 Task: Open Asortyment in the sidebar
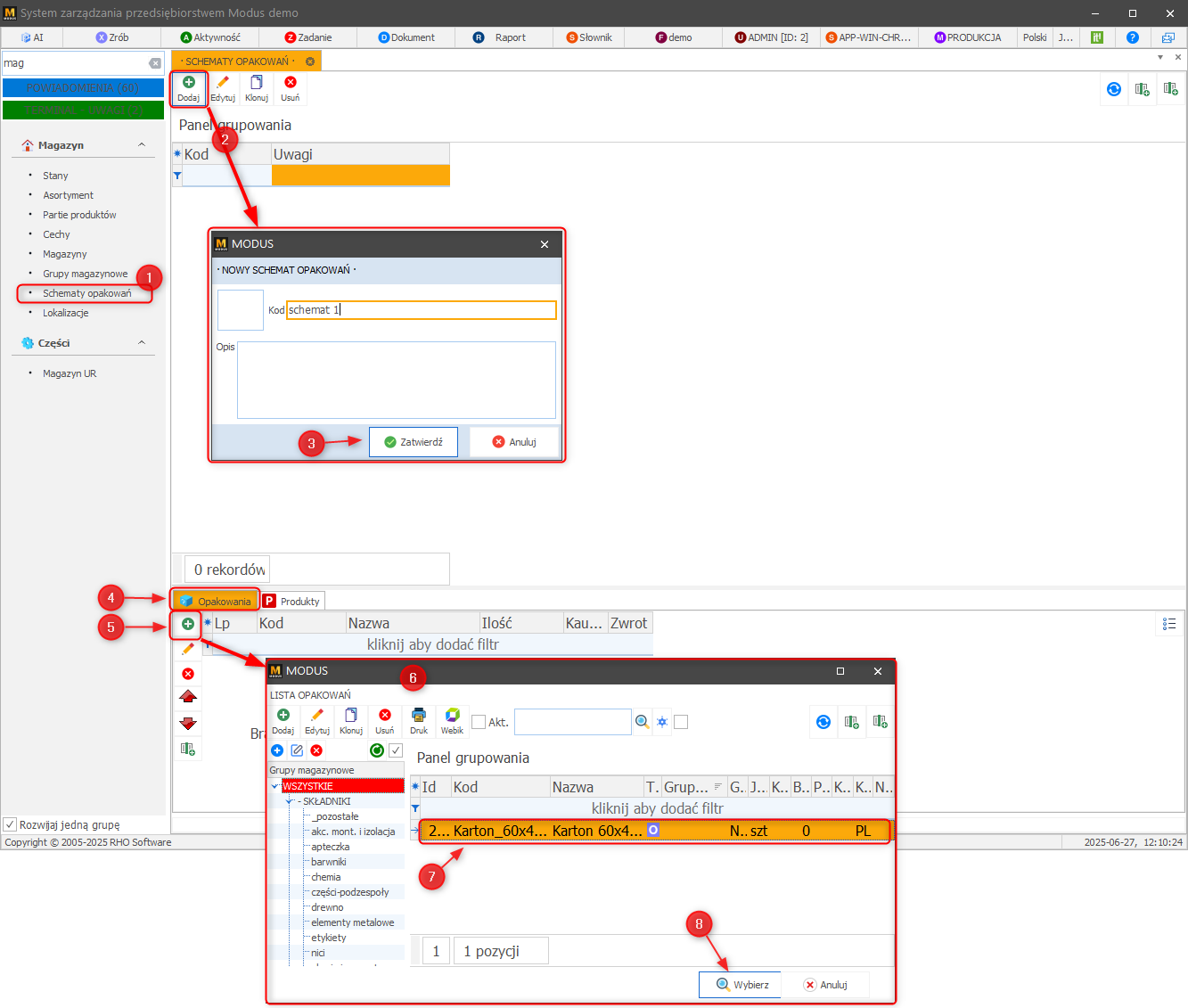pyautogui.click(x=68, y=195)
